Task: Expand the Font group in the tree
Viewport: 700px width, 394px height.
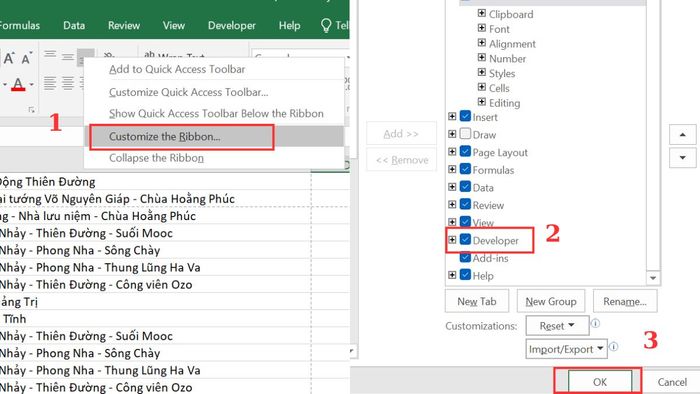Action: coord(482,28)
